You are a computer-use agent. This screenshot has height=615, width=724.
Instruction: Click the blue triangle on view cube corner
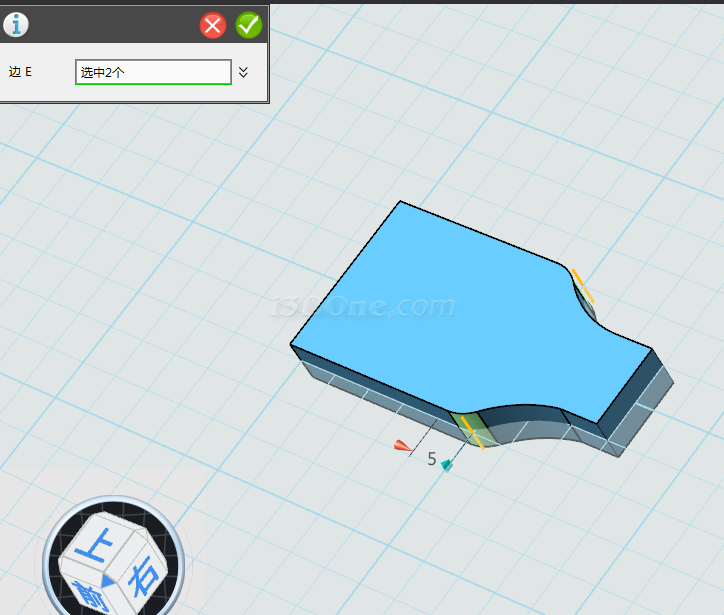(x=107, y=581)
